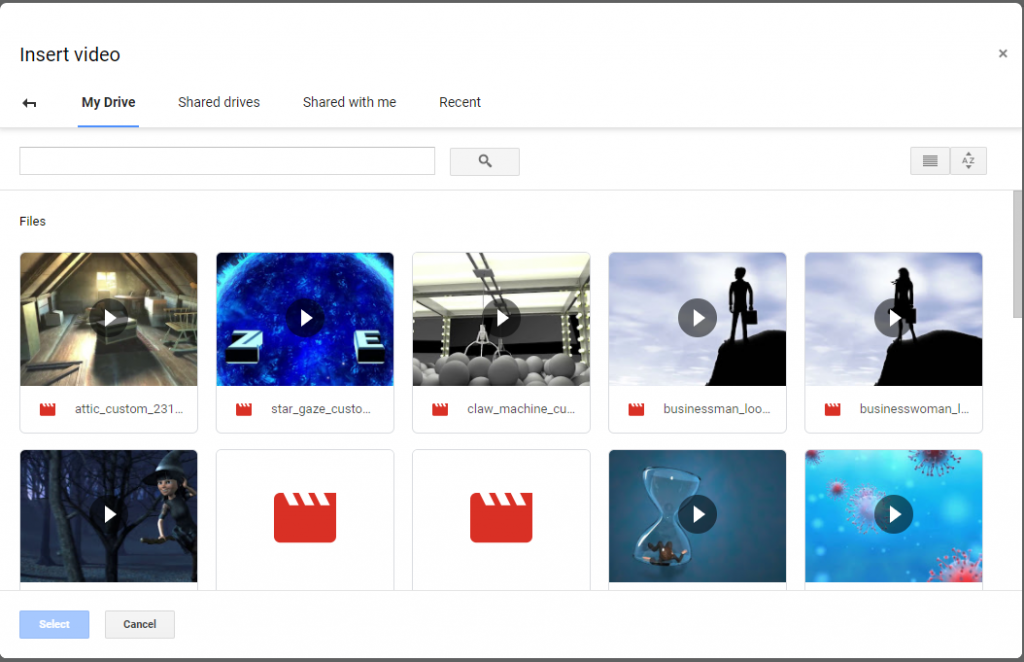Click inside the search text field
1024x662 pixels.
click(x=227, y=161)
